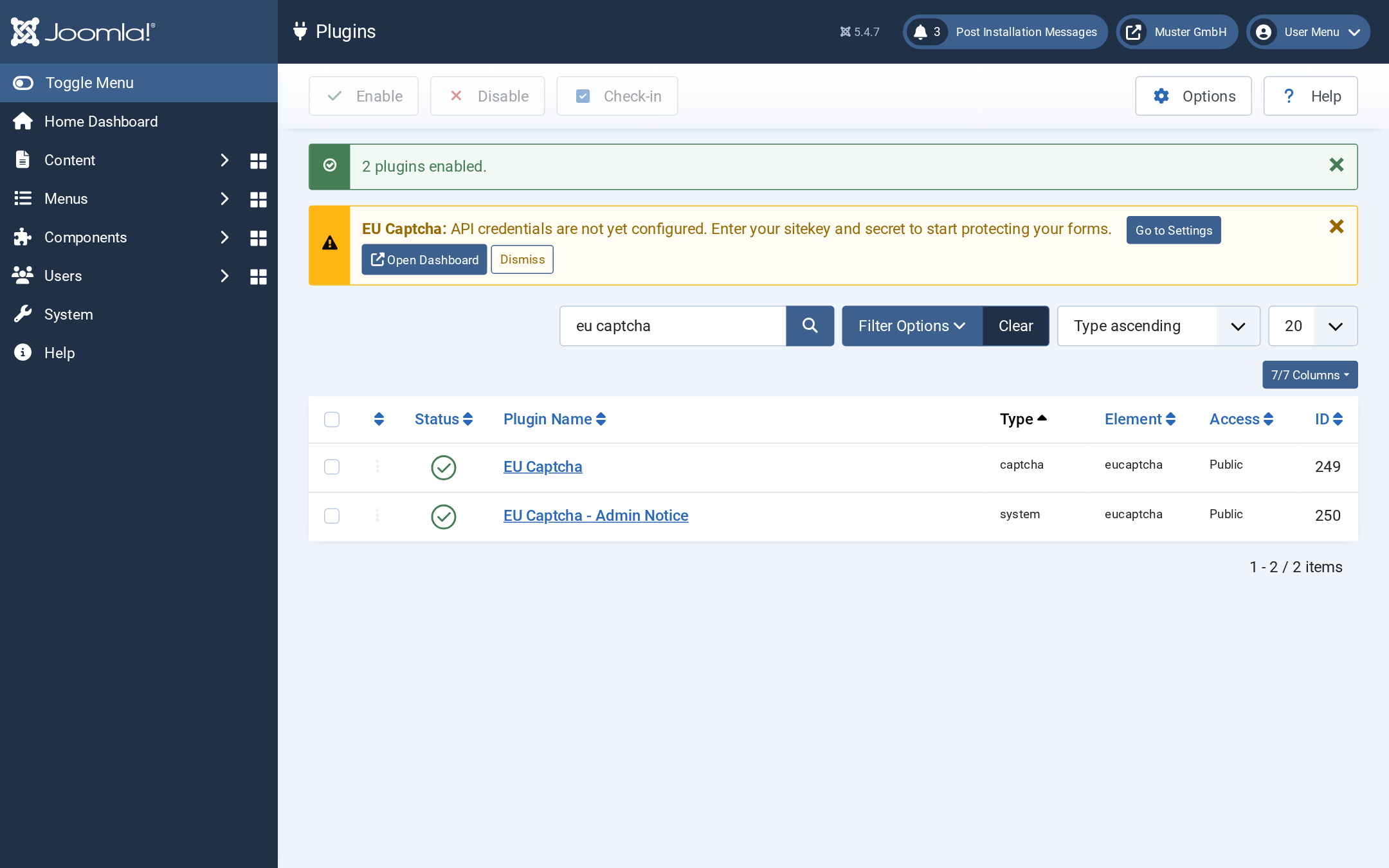Open the 'Type ascending' sort dropdown

click(x=1159, y=326)
